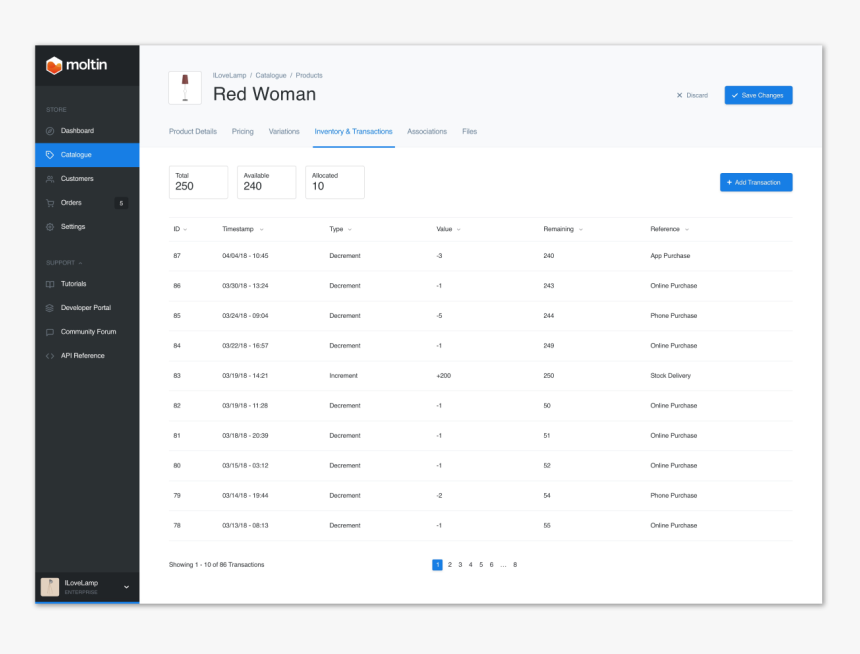860x654 pixels.
Task: Open Dashboard from sidebar icon
Action: click(x=50, y=131)
